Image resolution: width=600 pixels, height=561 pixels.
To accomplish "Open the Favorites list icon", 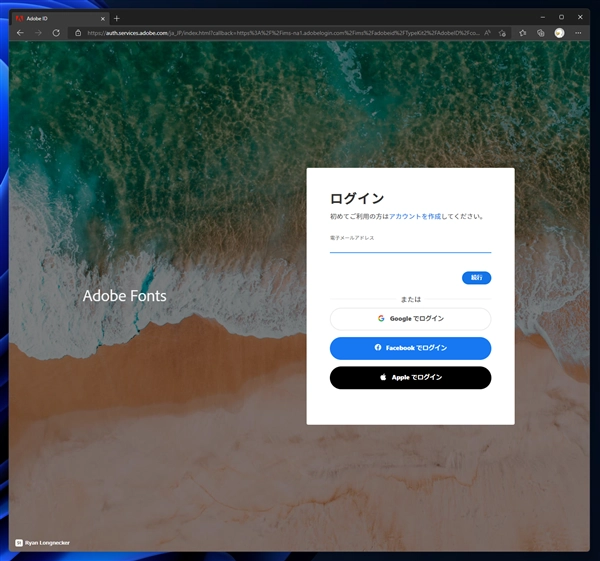I will tap(523, 33).
